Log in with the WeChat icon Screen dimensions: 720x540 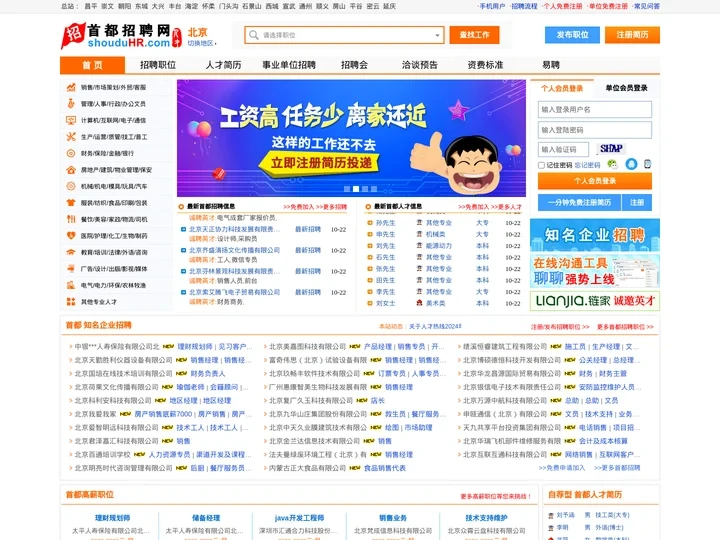613,164
